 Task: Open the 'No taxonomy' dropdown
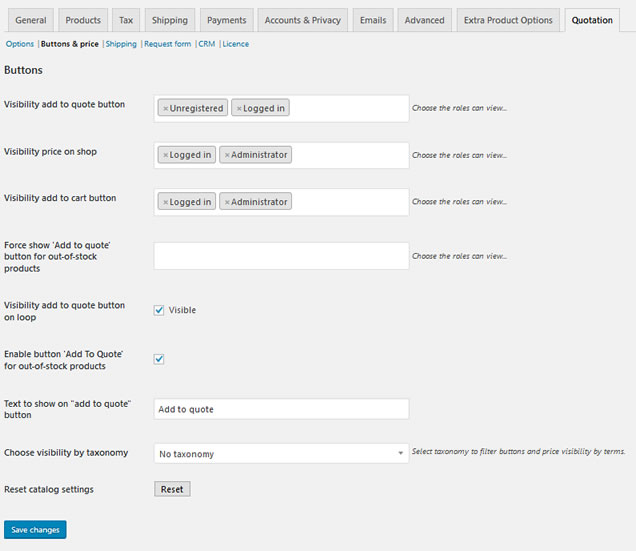[x=281, y=454]
